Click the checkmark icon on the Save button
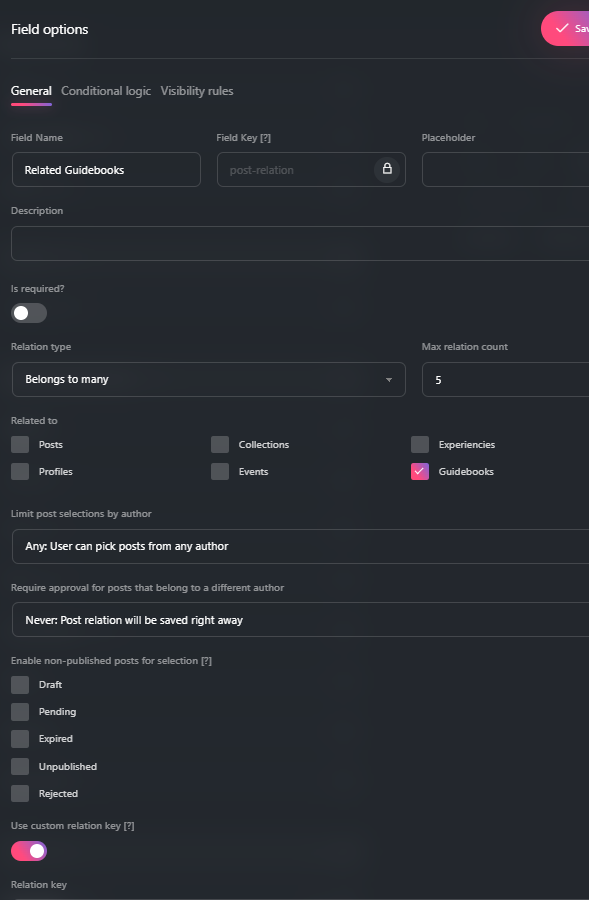 pyautogui.click(x=560, y=28)
